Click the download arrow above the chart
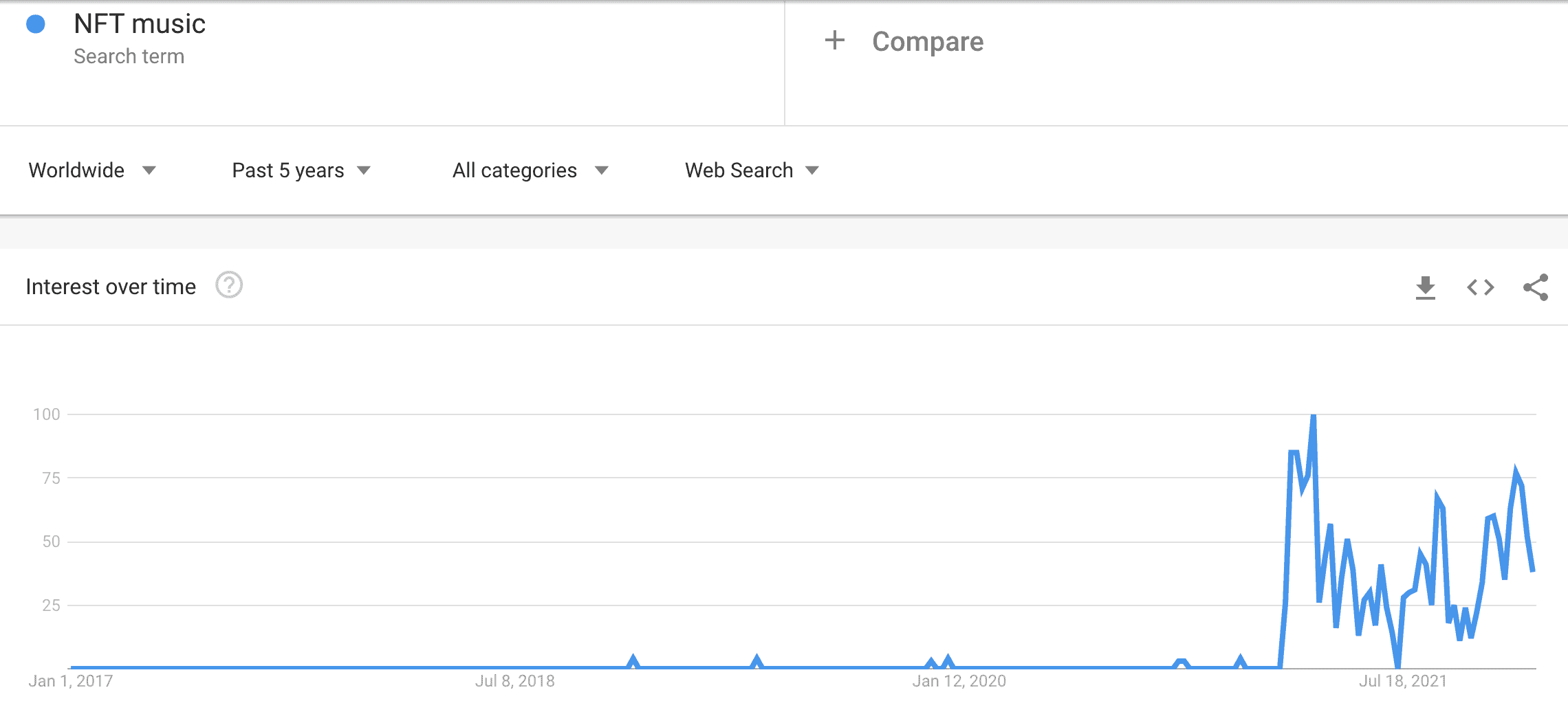Viewport: 1568px width, 701px height. pyautogui.click(x=1426, y=288)
